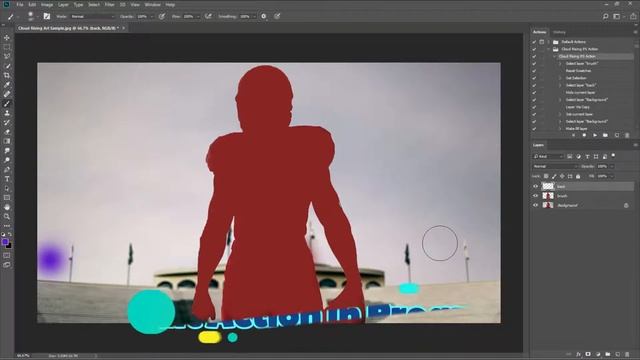Expand the Make fill layer step
Screen dimensions: 640x360
click(x=560, y=129)
